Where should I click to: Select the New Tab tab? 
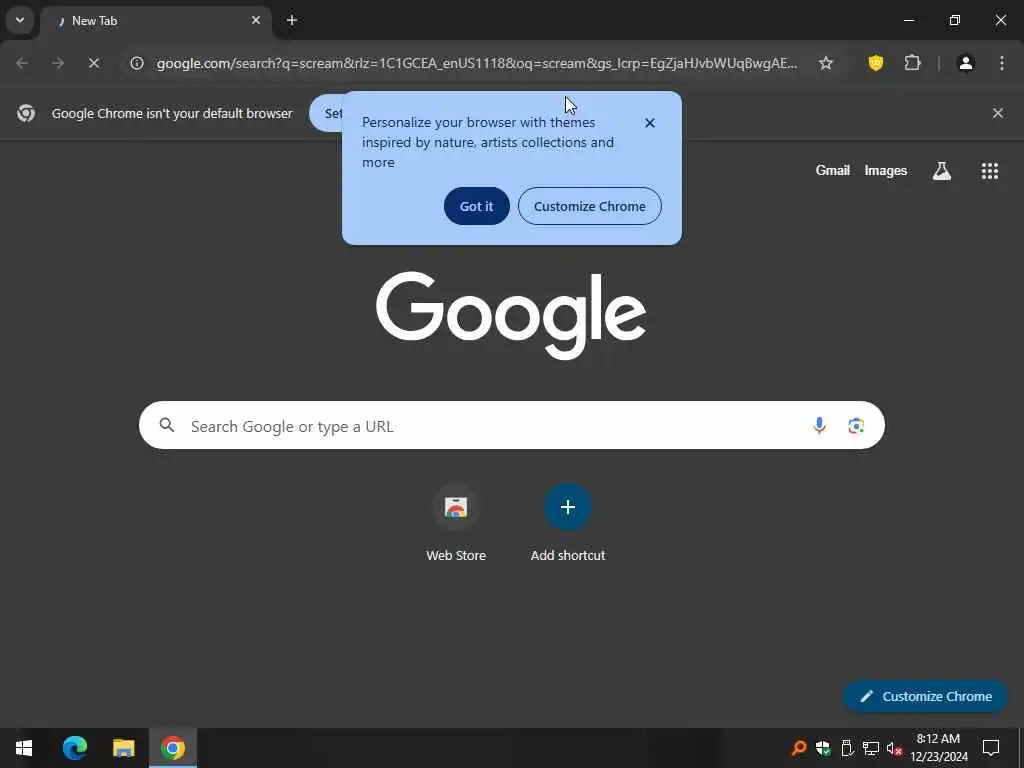[x=156, y=21]
